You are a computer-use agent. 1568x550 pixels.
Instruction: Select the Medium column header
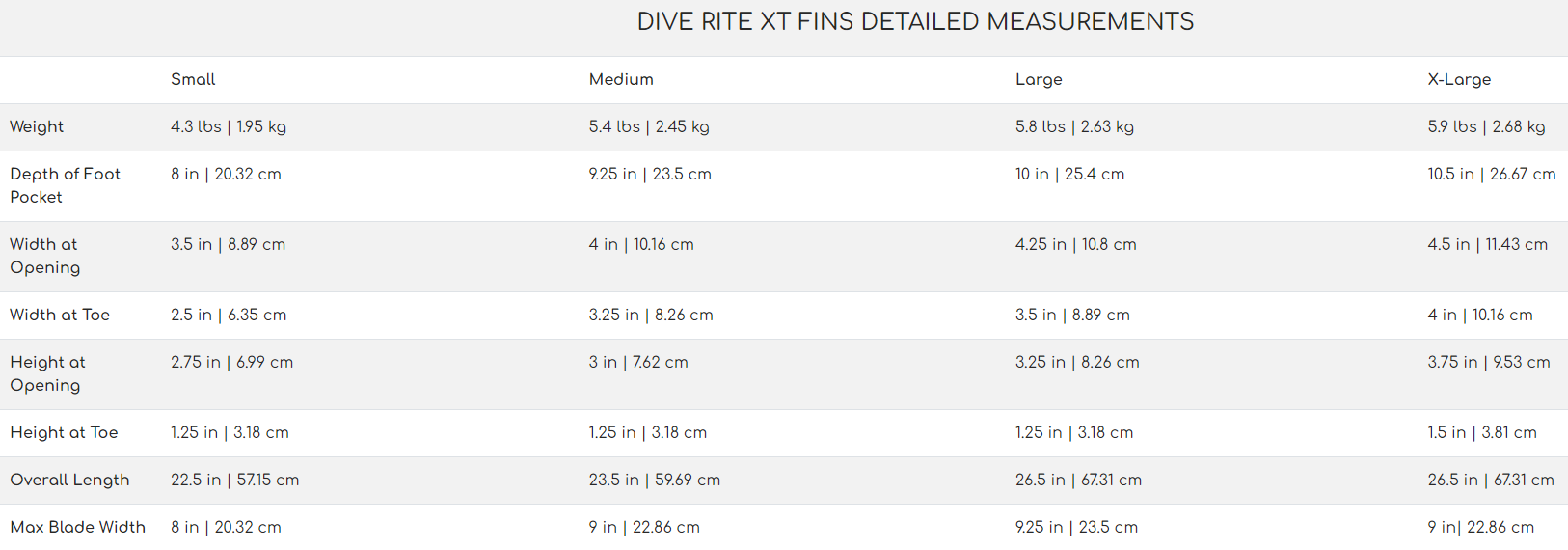tap(621, 80)
